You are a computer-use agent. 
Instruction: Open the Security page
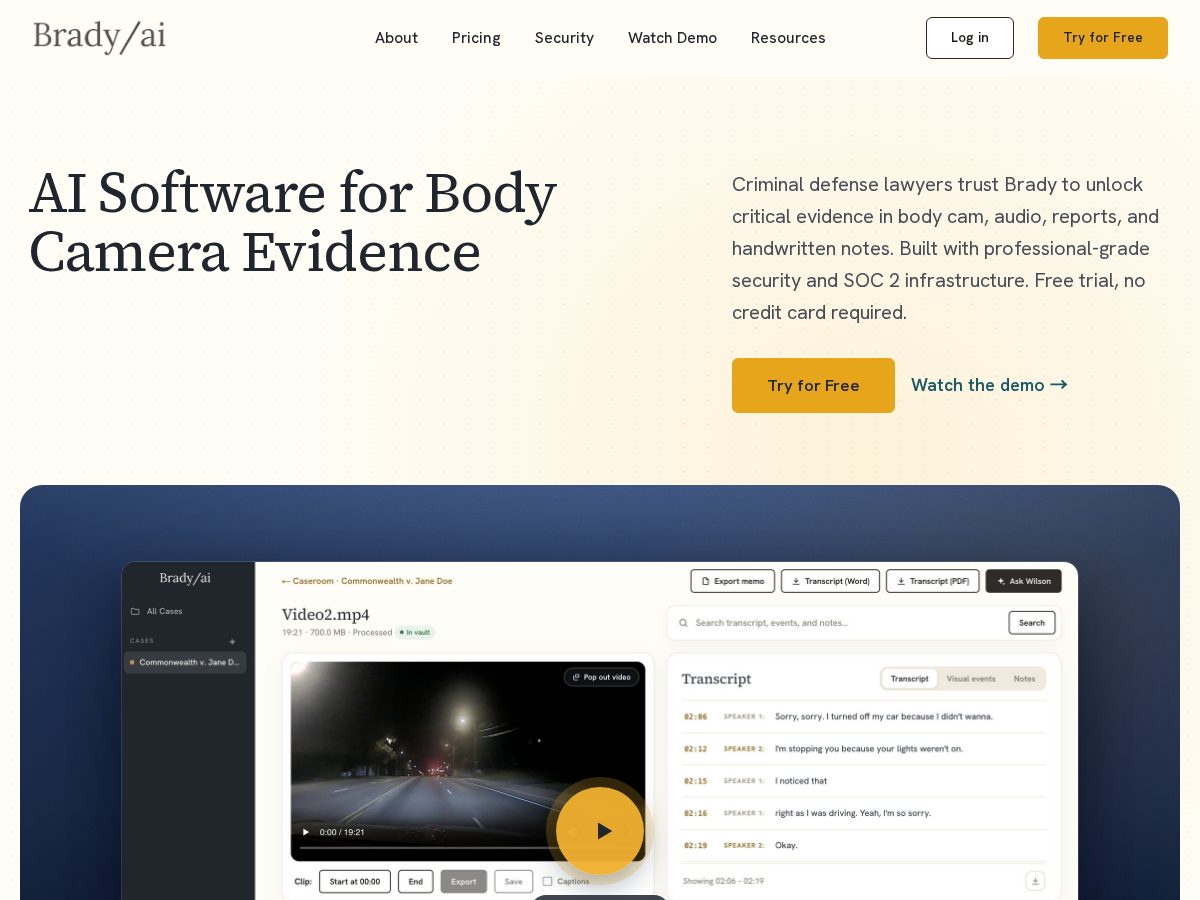tap(564, 38)
